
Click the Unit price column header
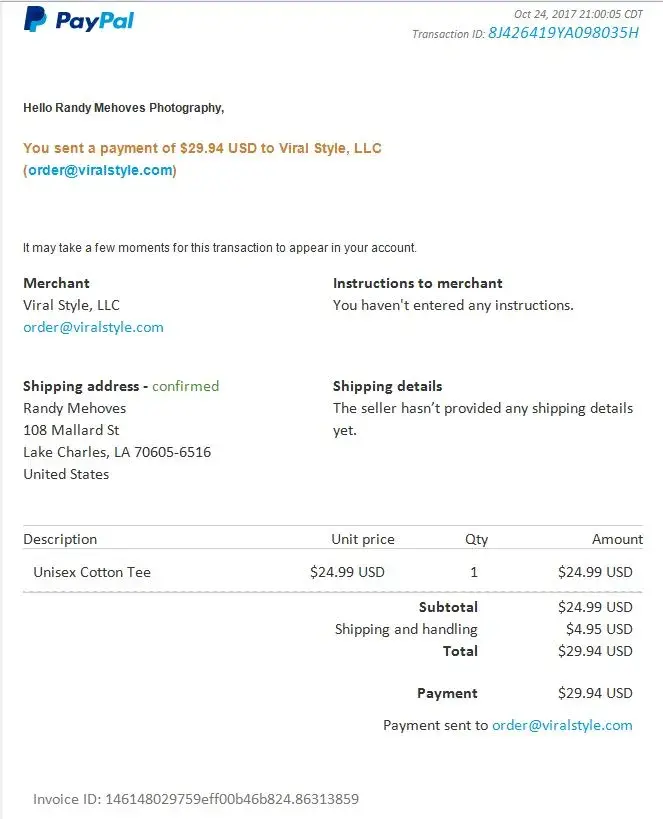point(362,539)
